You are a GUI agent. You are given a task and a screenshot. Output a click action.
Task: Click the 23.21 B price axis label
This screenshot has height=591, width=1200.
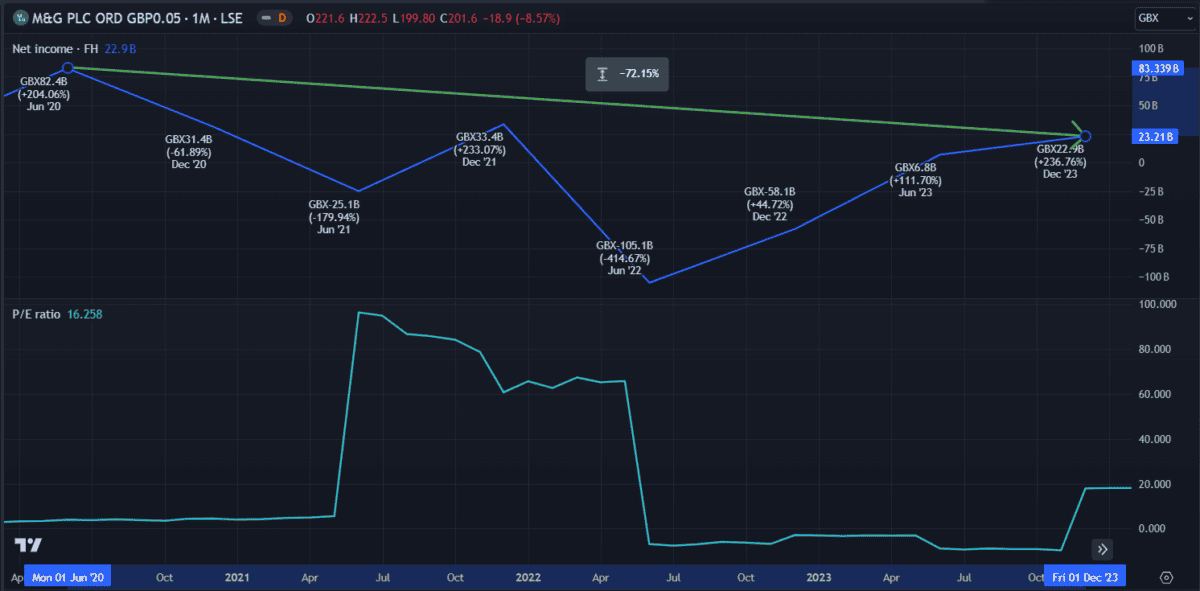pos(1154,136)
